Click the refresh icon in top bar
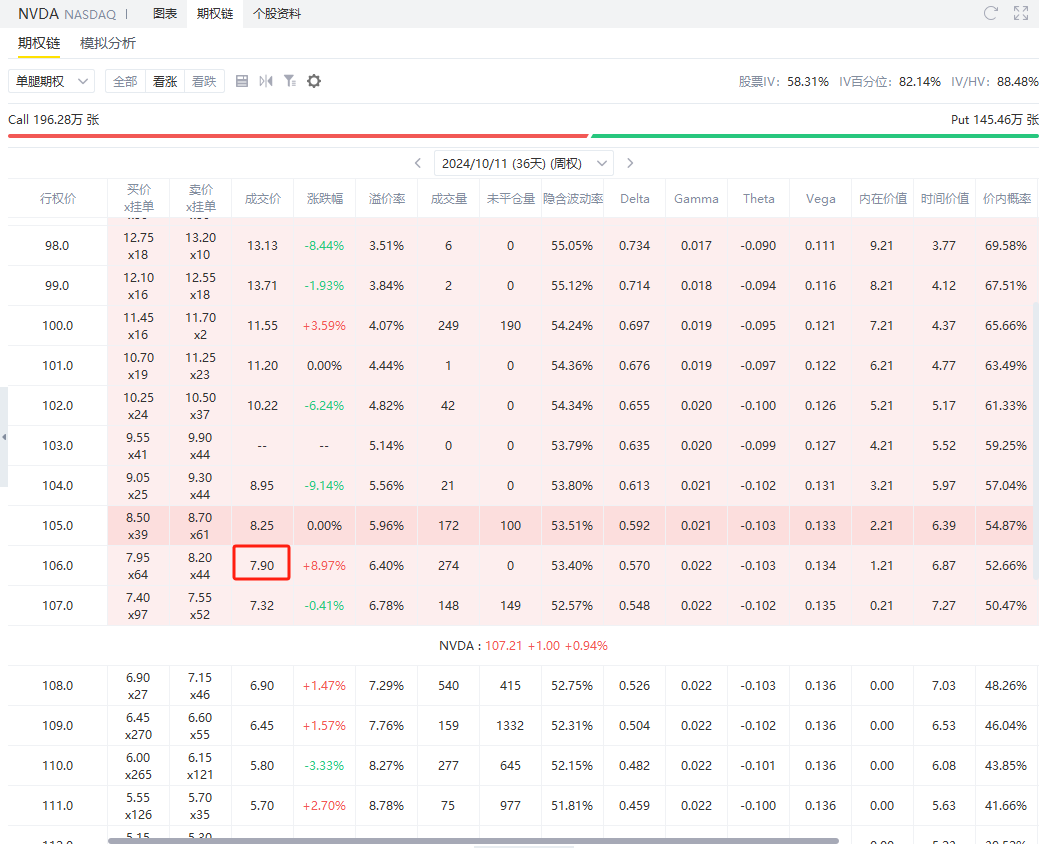 pyautogui.click(x=991, y=13)
